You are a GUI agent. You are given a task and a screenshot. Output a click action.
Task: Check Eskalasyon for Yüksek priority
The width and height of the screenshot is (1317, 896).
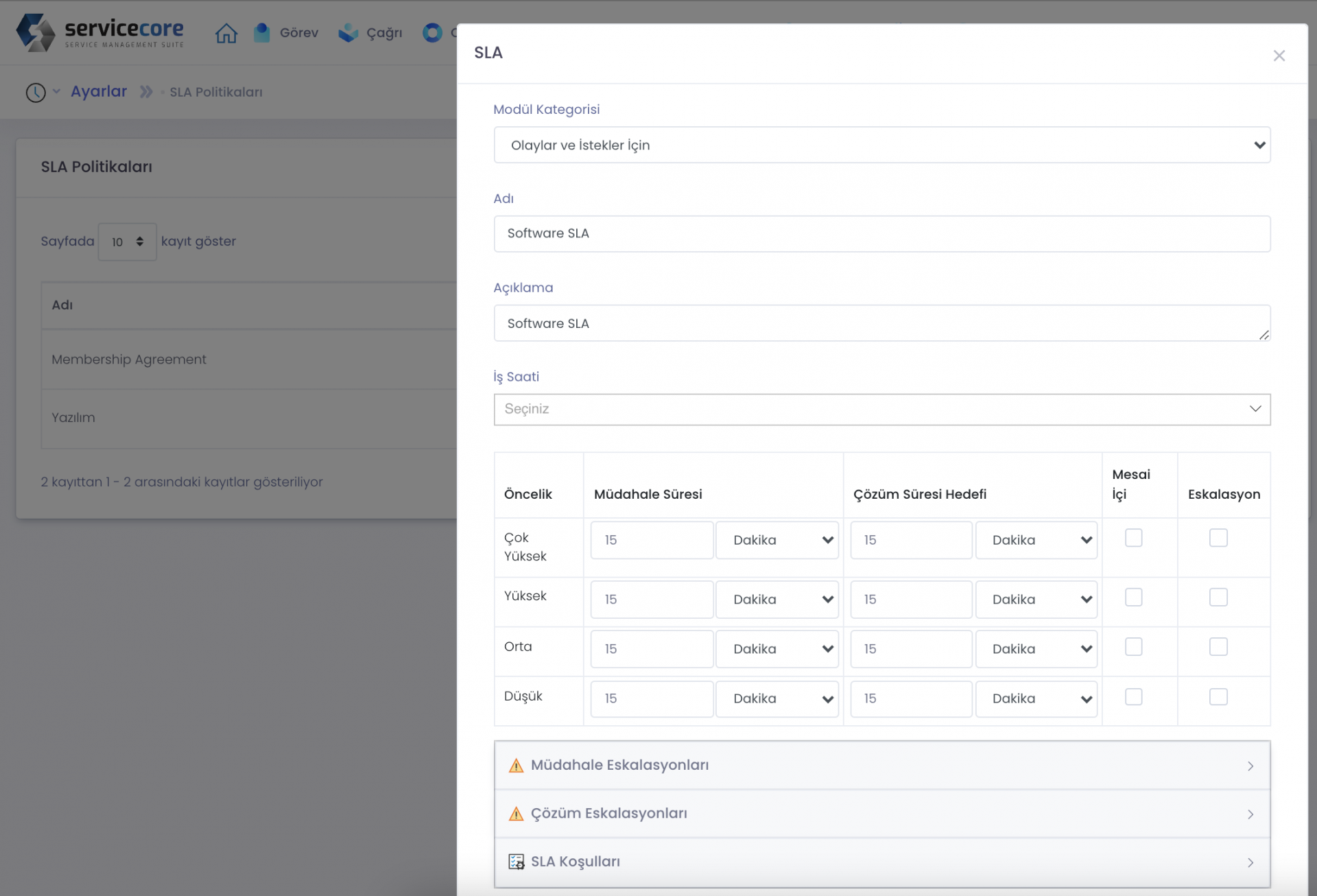pos(1218,598)
